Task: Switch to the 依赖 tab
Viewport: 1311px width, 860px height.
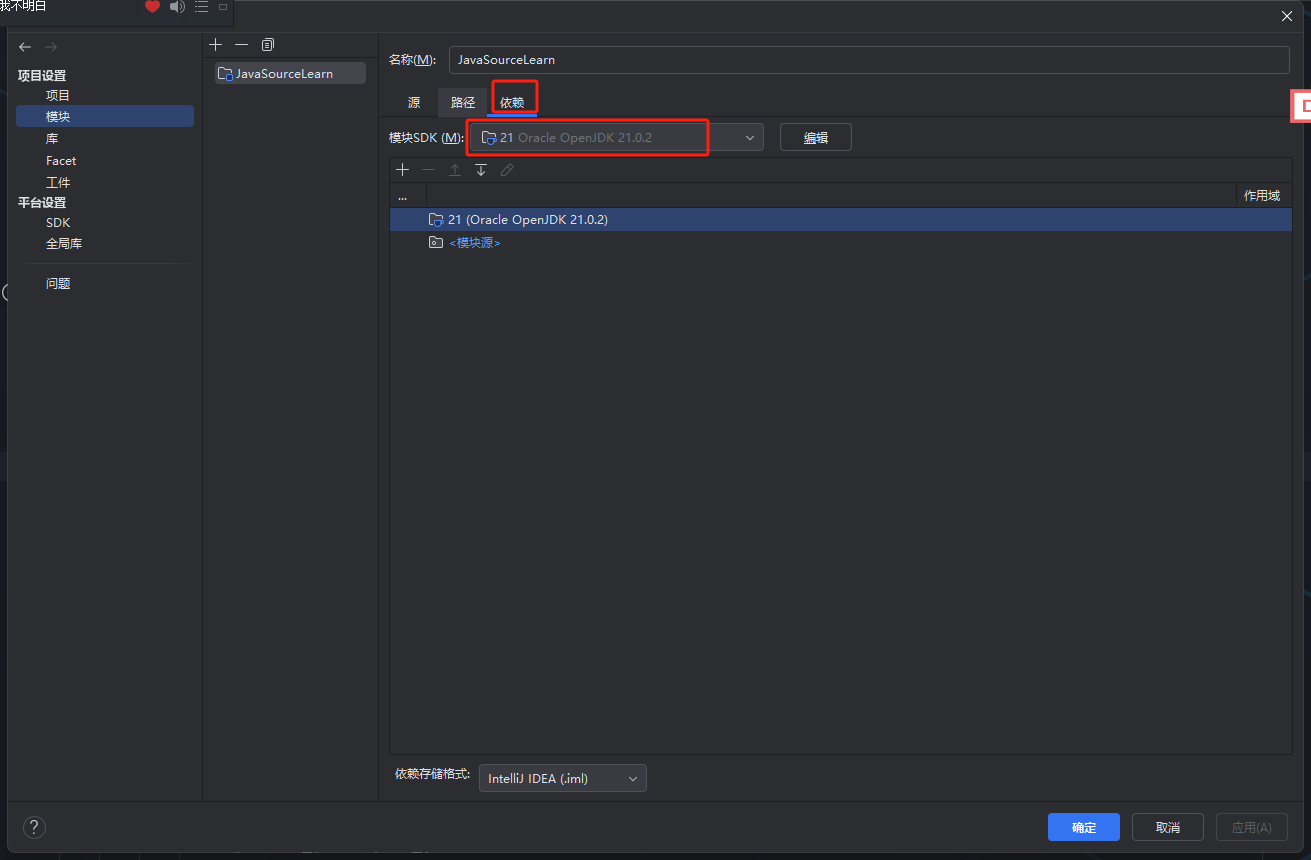Action: coord(512,102)
